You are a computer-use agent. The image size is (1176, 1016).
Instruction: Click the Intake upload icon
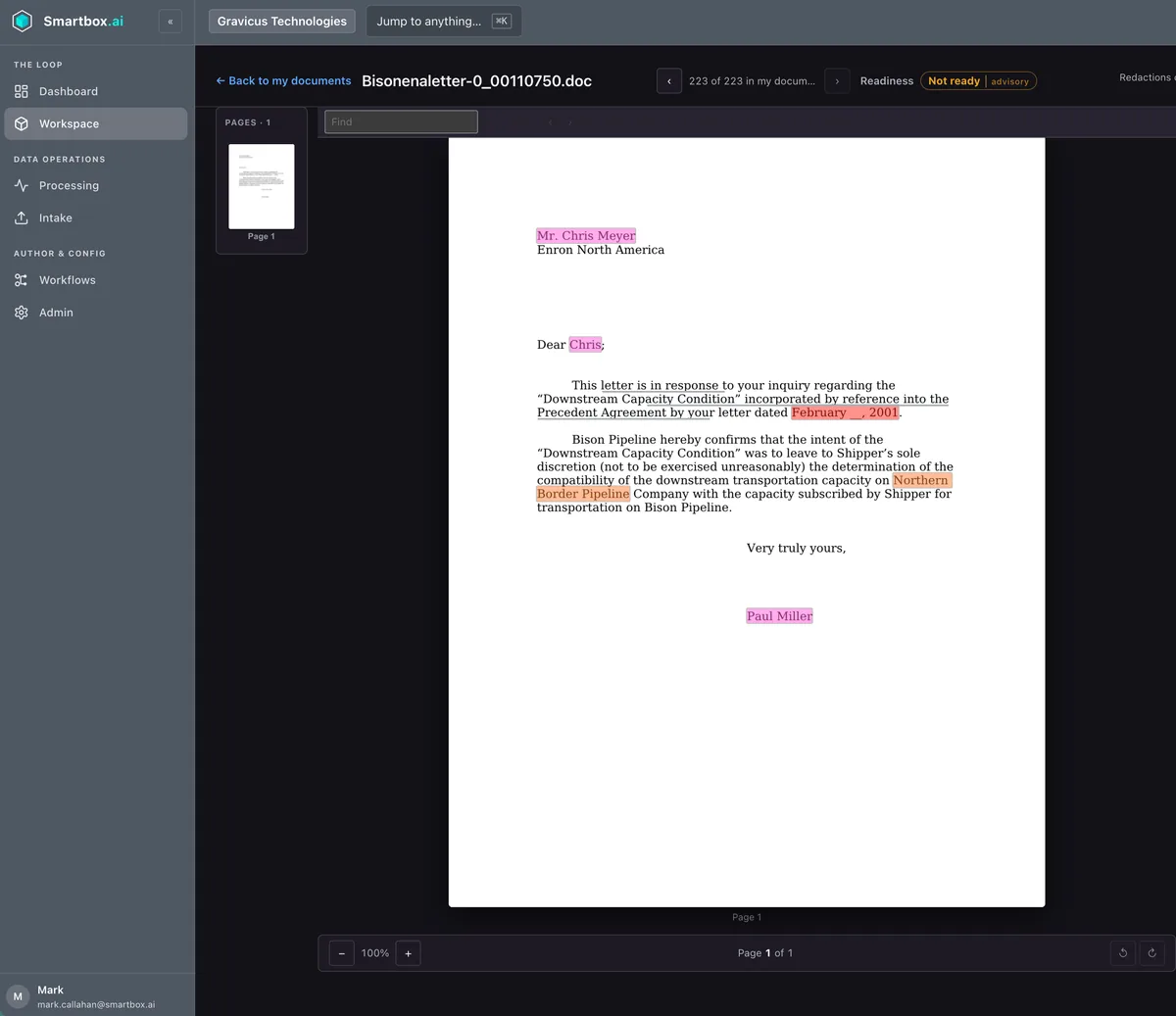click(22, 218)
